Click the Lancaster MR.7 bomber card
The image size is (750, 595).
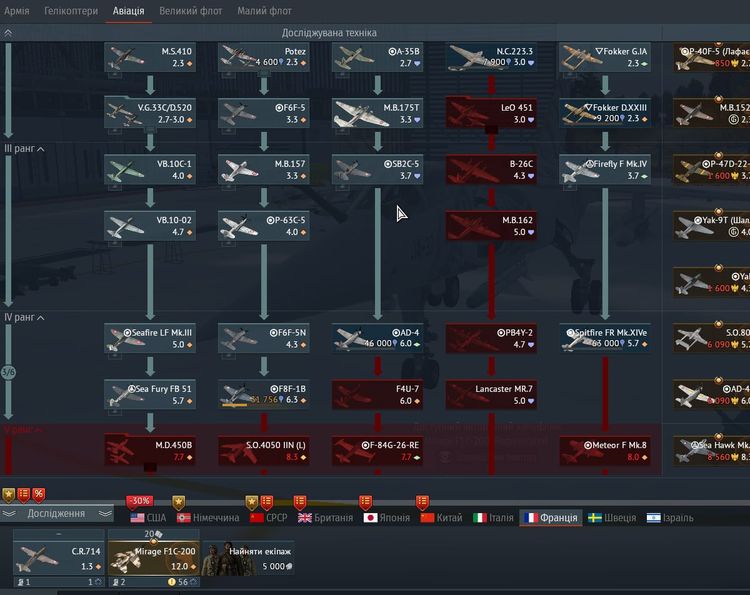coord(491,394)
